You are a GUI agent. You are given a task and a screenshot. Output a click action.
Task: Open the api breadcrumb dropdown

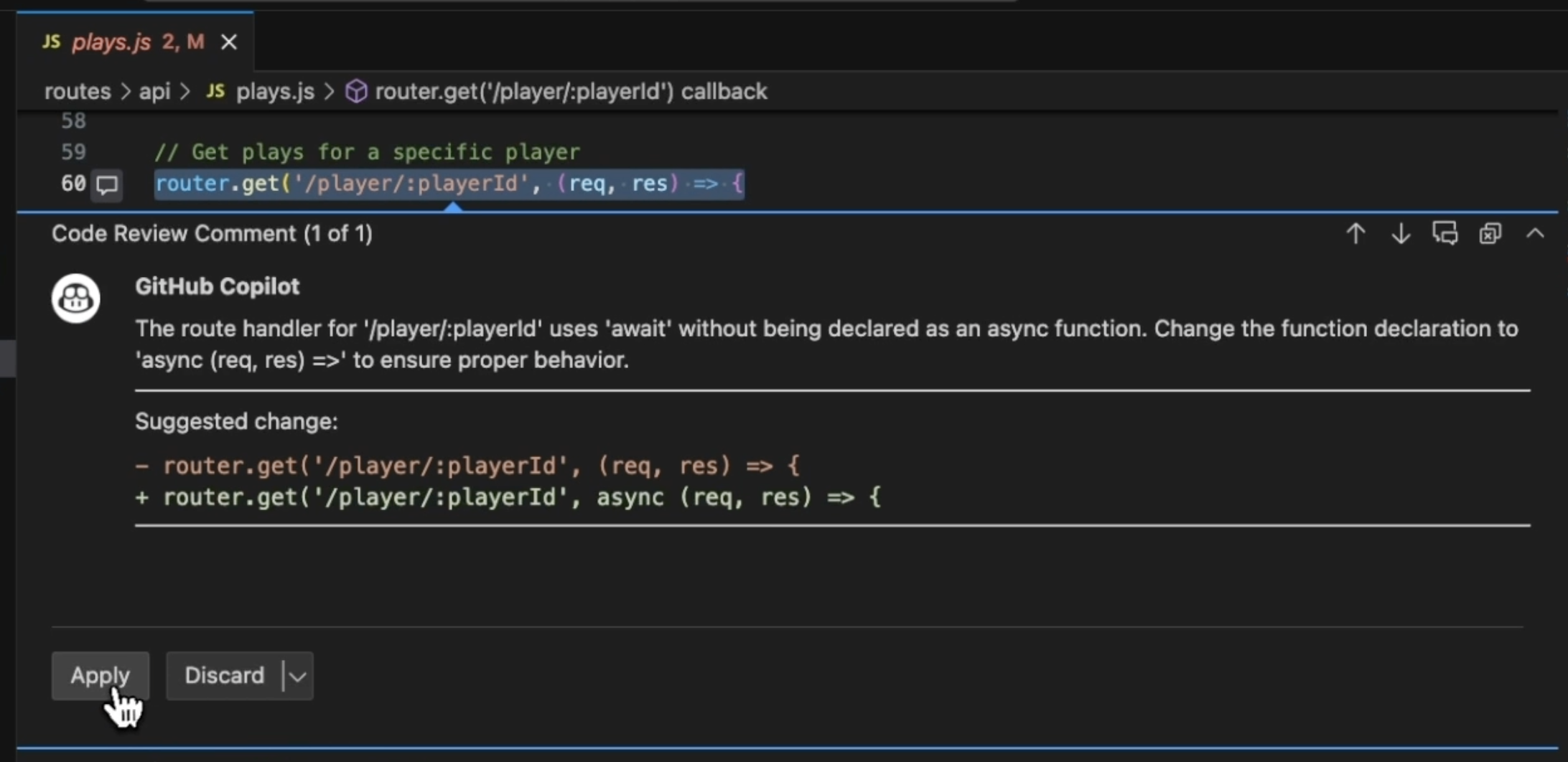(x=154, y=92)
